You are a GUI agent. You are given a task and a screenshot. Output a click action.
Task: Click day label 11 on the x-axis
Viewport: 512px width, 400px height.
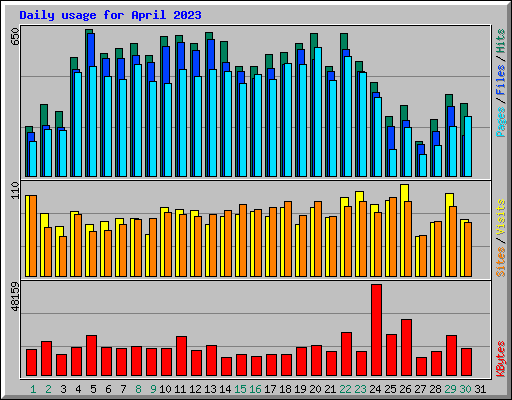(180, 389)
